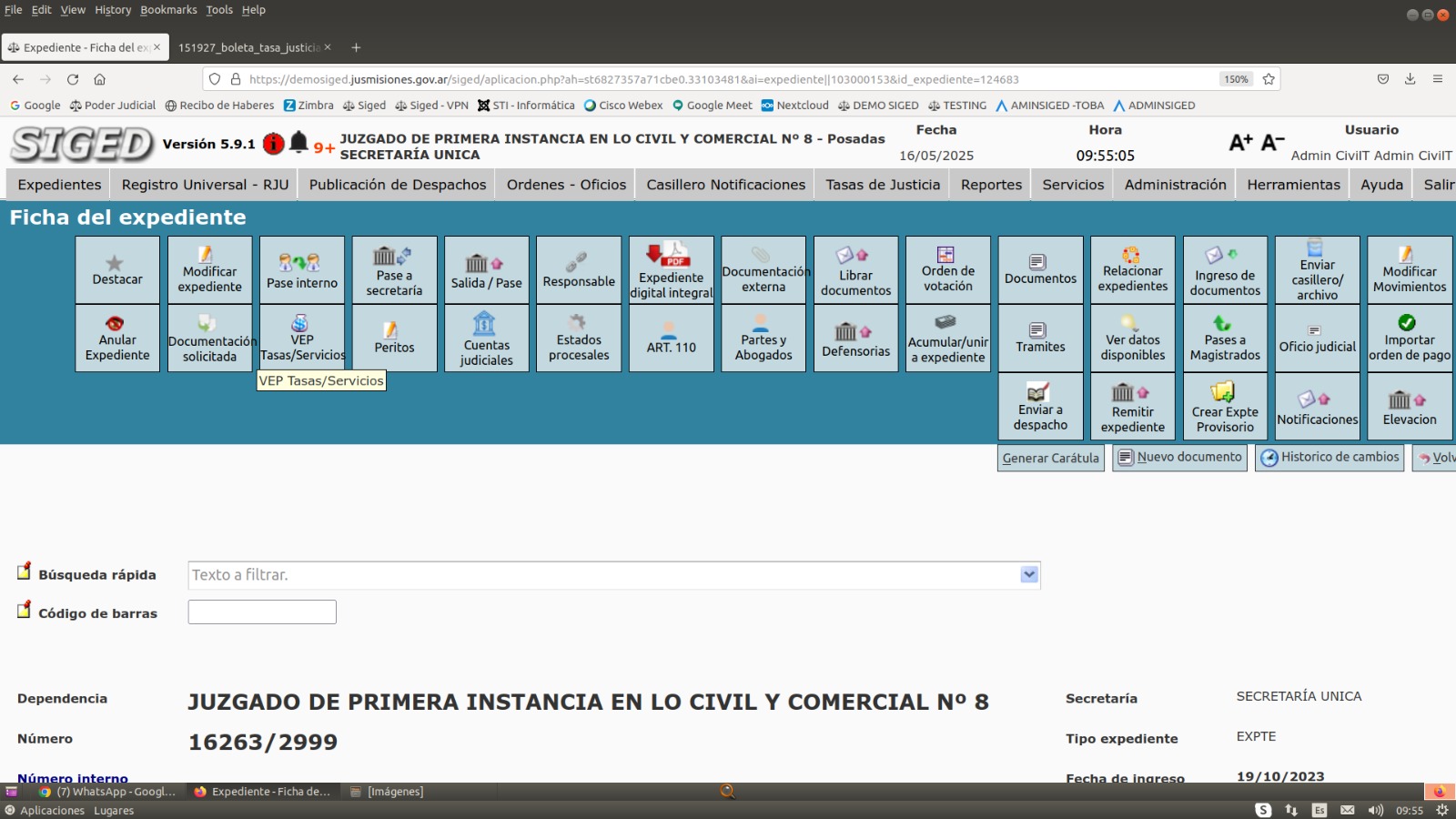This screenshot has width=1456, height=819.
Task: Click the red version info icon
Action: tap(273, 143)
